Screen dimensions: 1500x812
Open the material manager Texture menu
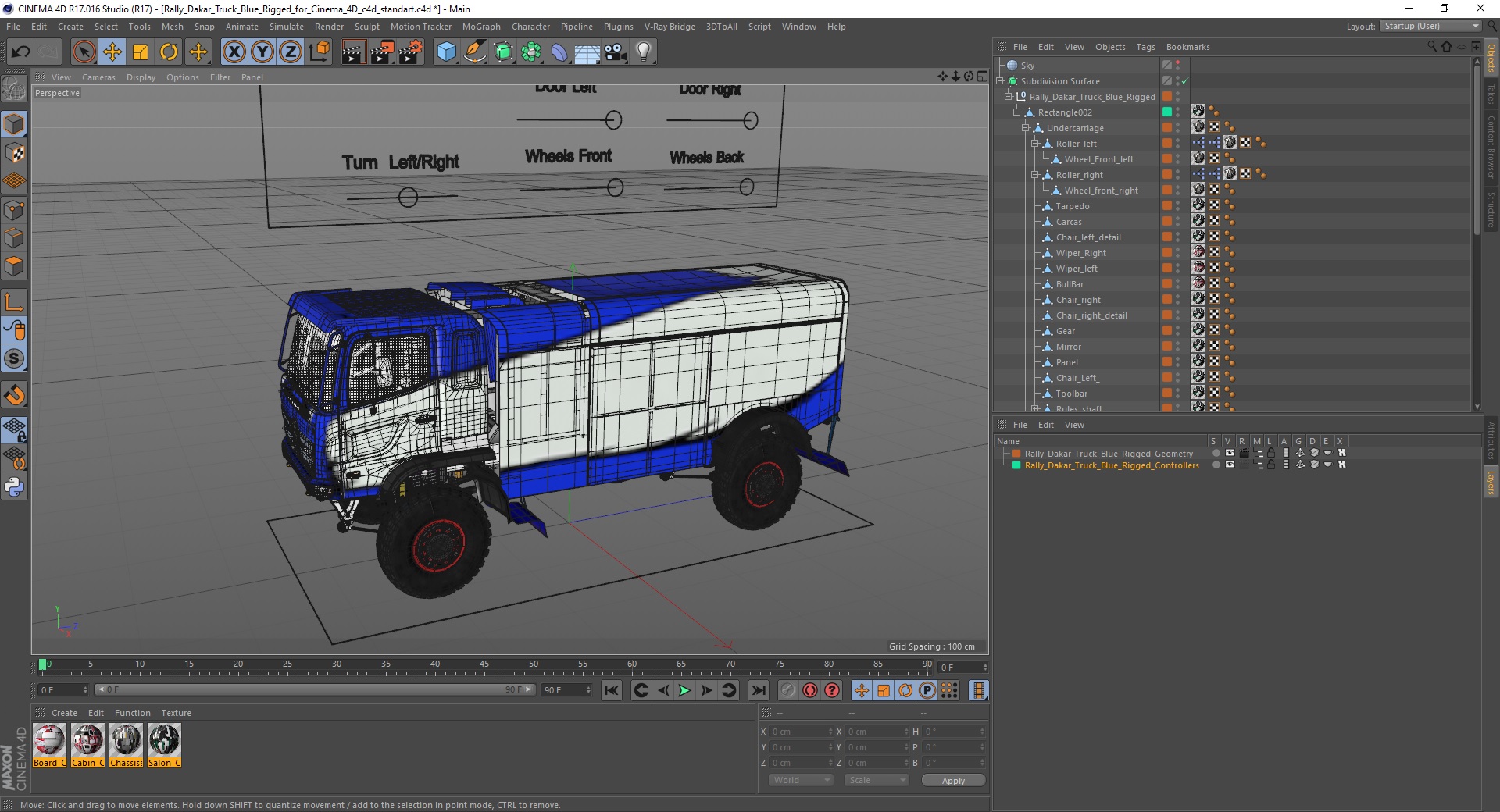pyautogui.click(x=176, y=713)
